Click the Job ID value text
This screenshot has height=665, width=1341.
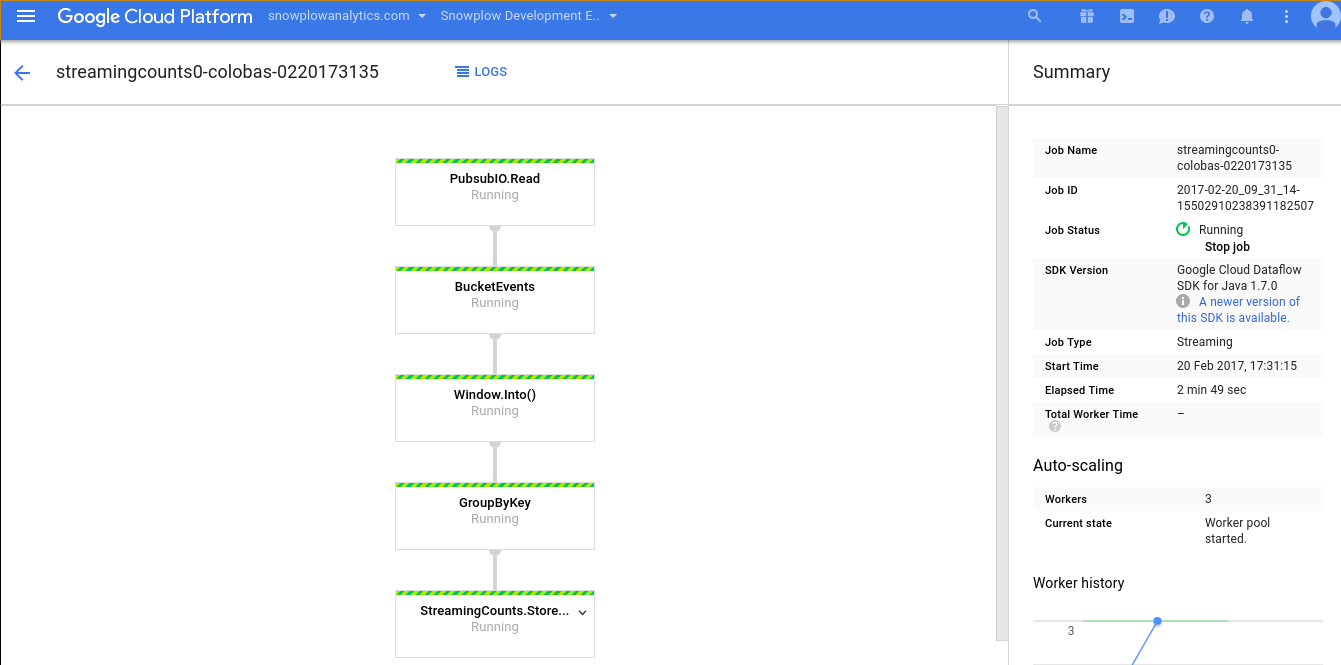1245,198
